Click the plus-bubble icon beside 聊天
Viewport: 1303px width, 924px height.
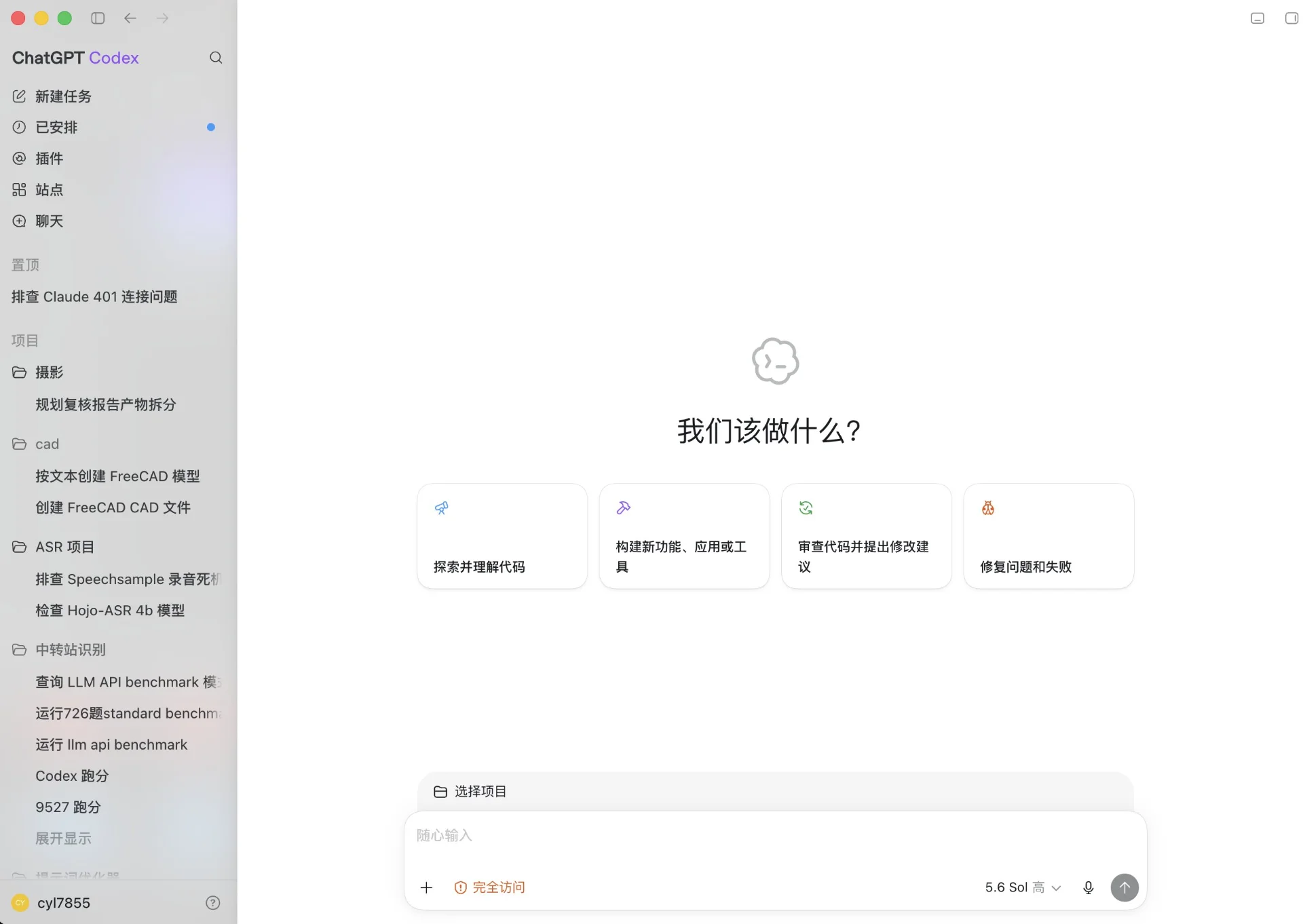(19, 220)
